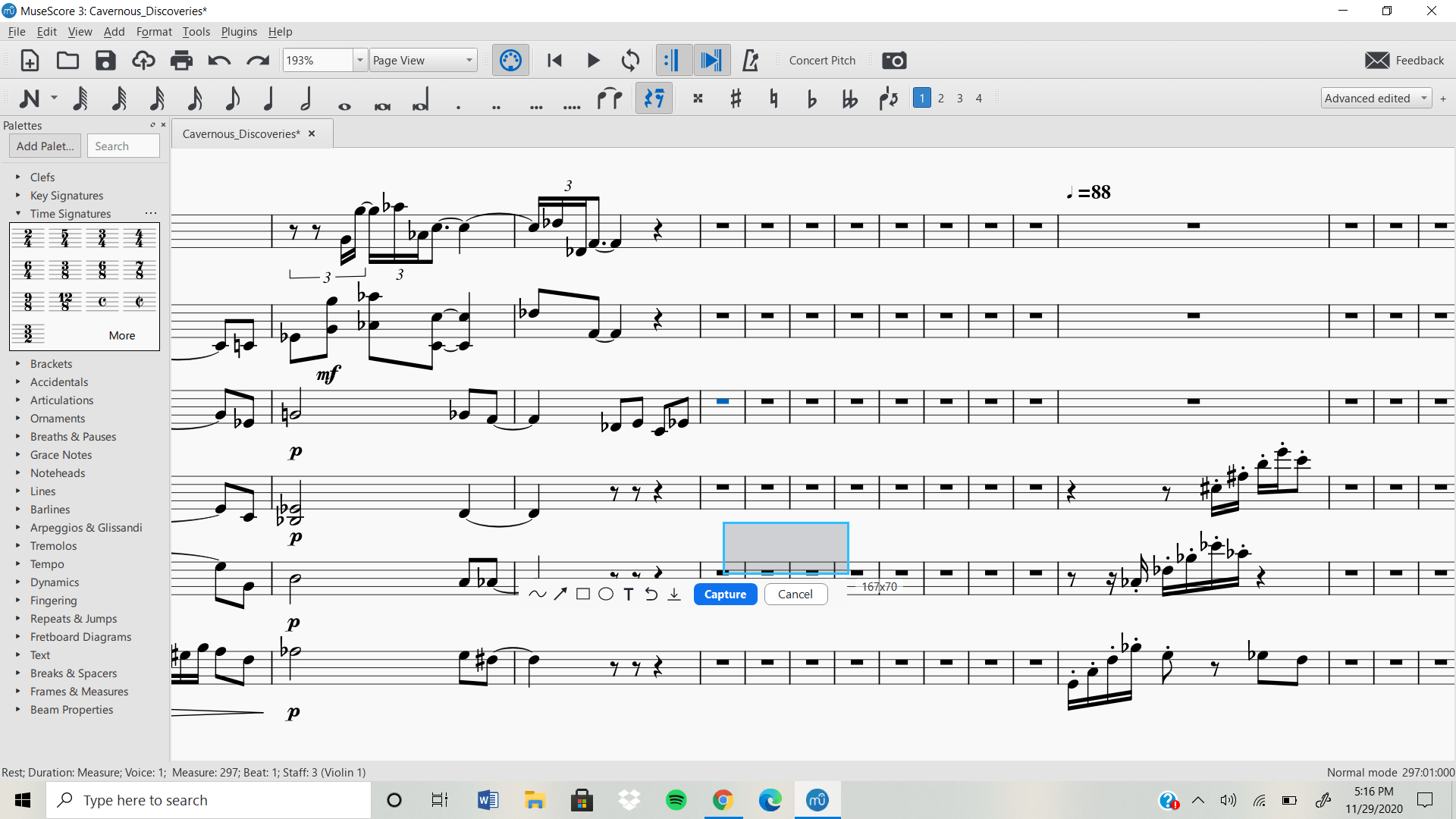Viewport: 1456px width, 819px height.
Task: Save the score with floppy disk icon
Action: 105,61
